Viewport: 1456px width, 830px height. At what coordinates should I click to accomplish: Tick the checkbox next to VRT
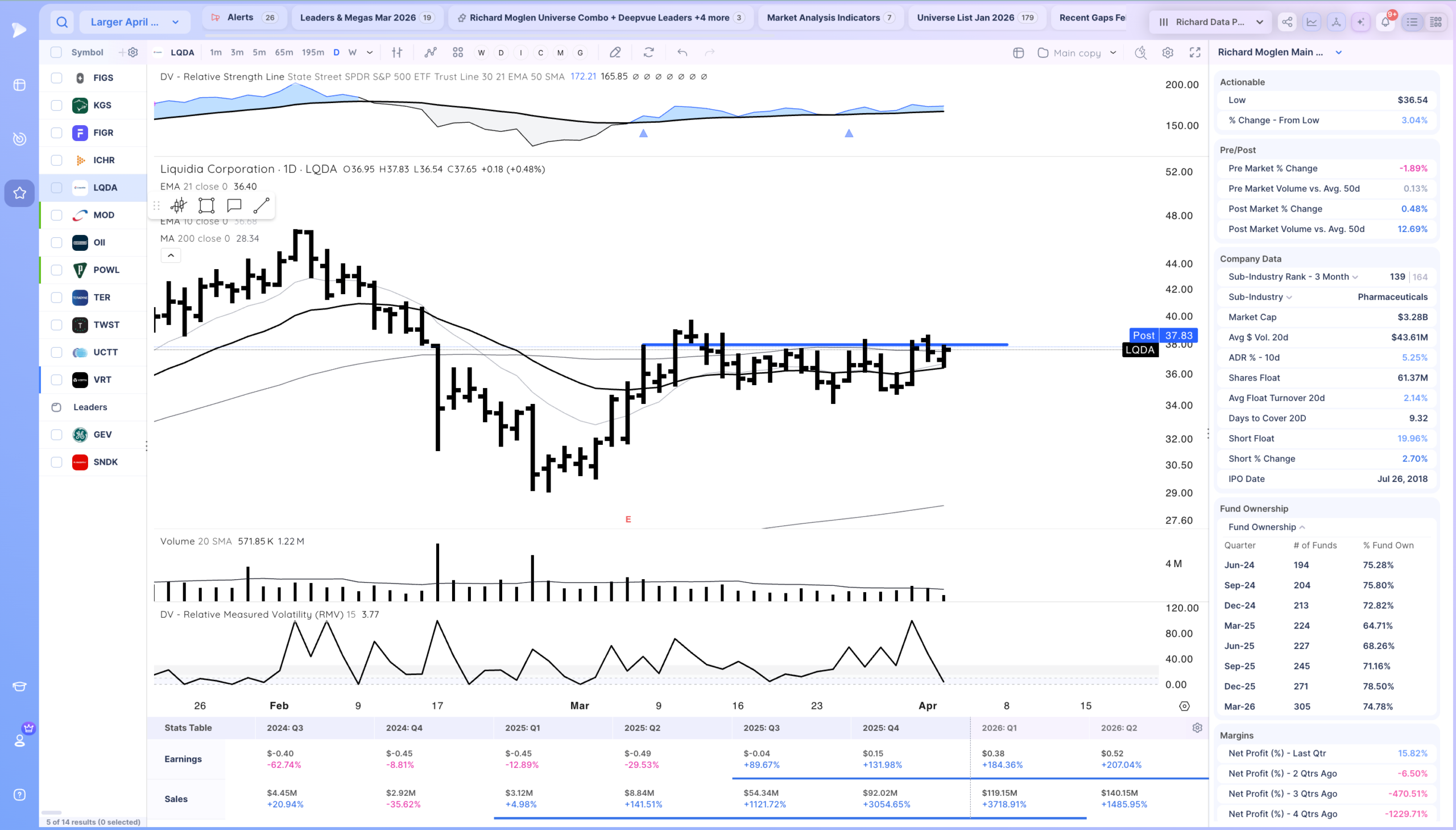coord(56,379)
